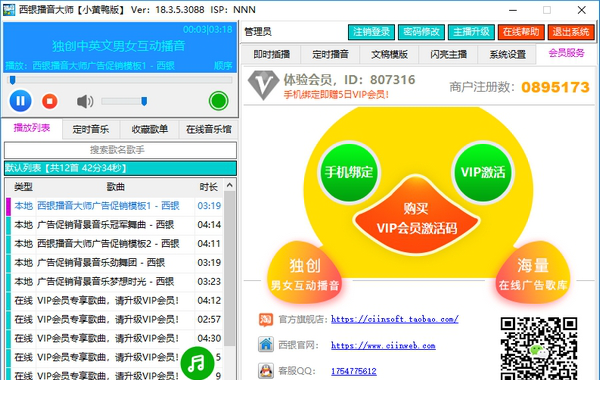
Task: Open the taobao official store link
Action: click(x=395, y=319)
